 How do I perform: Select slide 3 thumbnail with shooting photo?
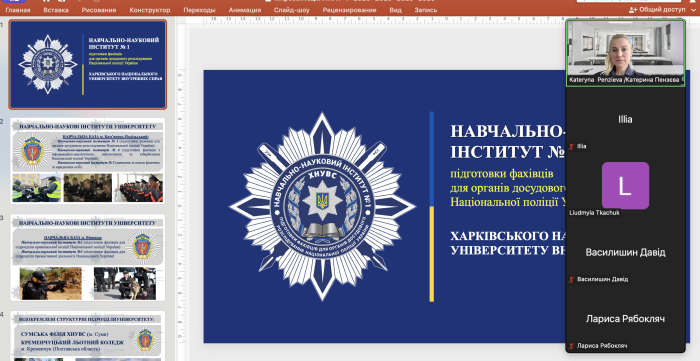88,257
